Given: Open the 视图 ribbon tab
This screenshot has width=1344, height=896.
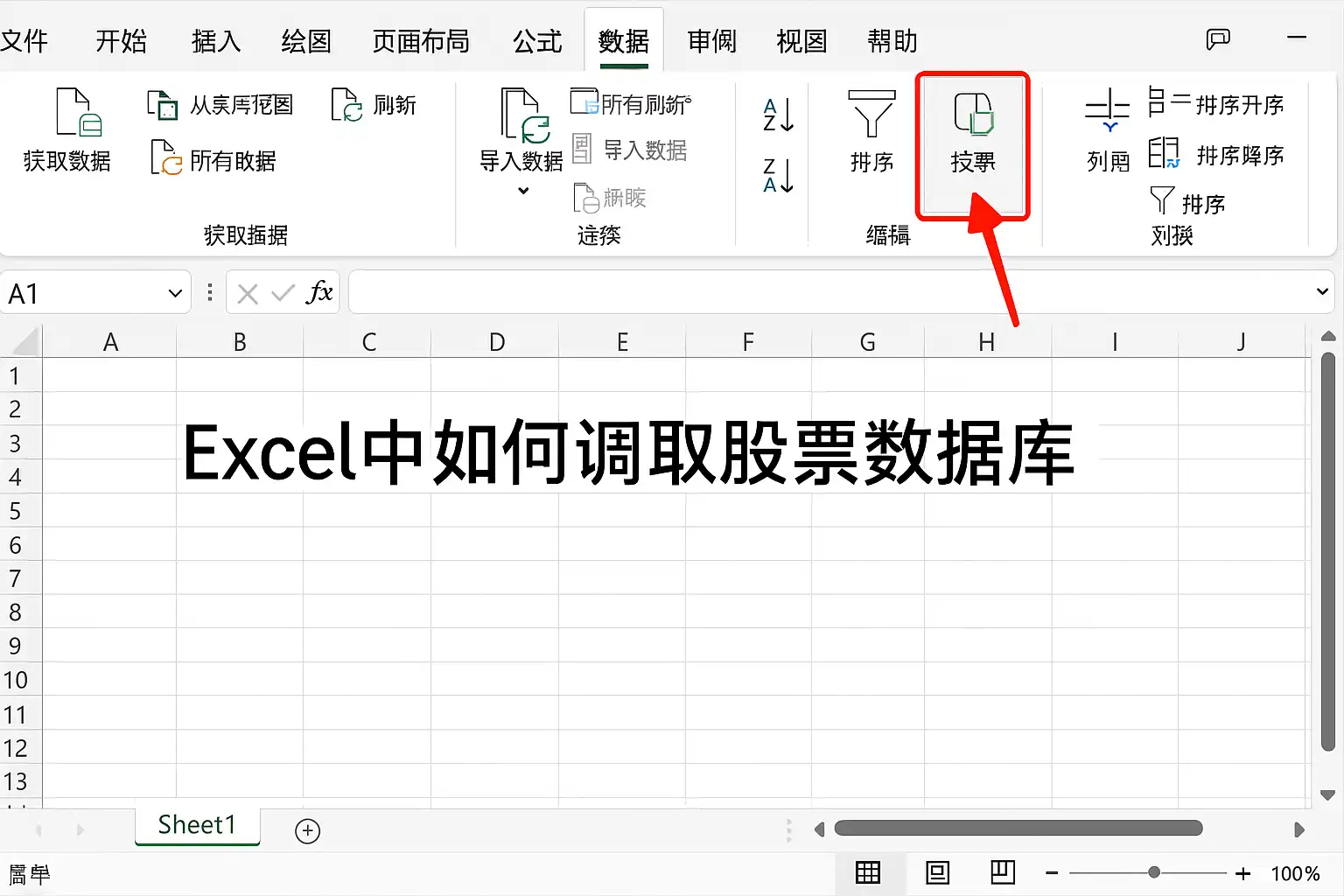Looking at the screenshot, I should click(801, 41).
